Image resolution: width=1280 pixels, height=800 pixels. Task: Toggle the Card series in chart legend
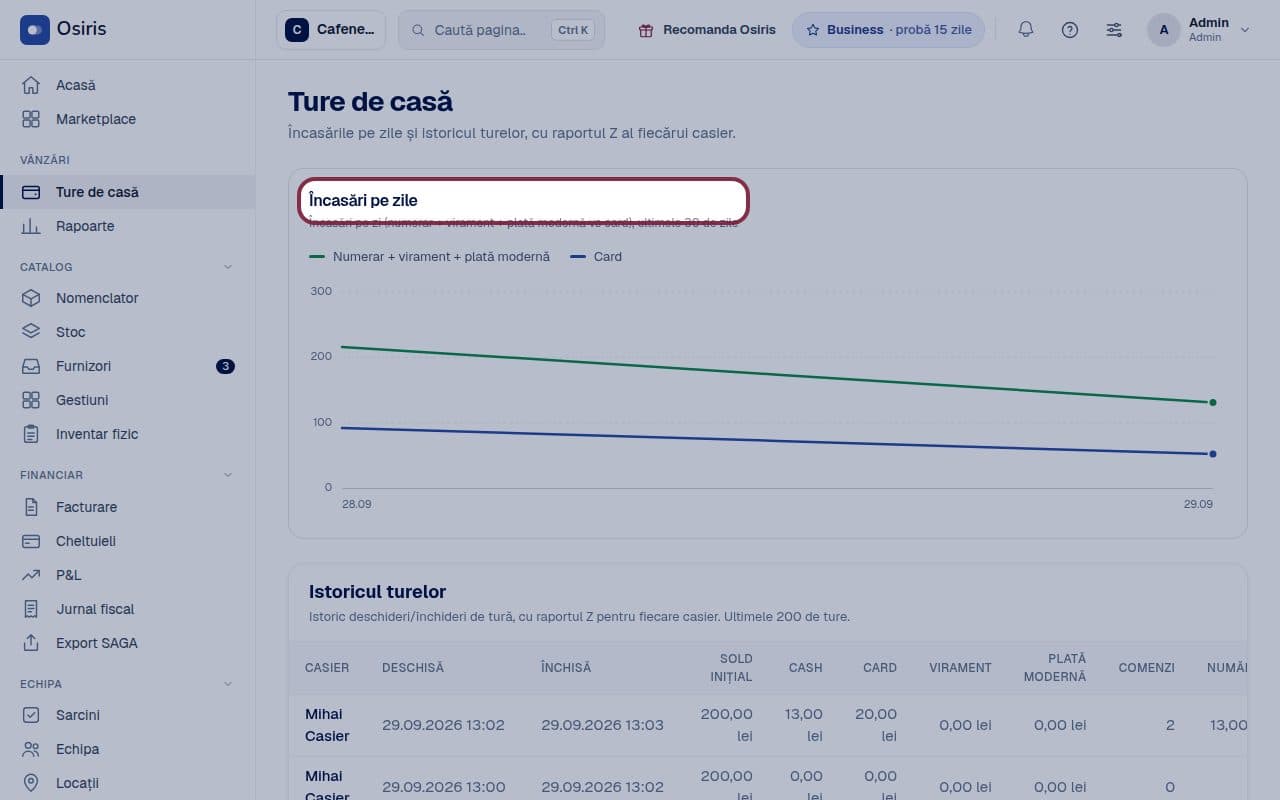(596, 257)
